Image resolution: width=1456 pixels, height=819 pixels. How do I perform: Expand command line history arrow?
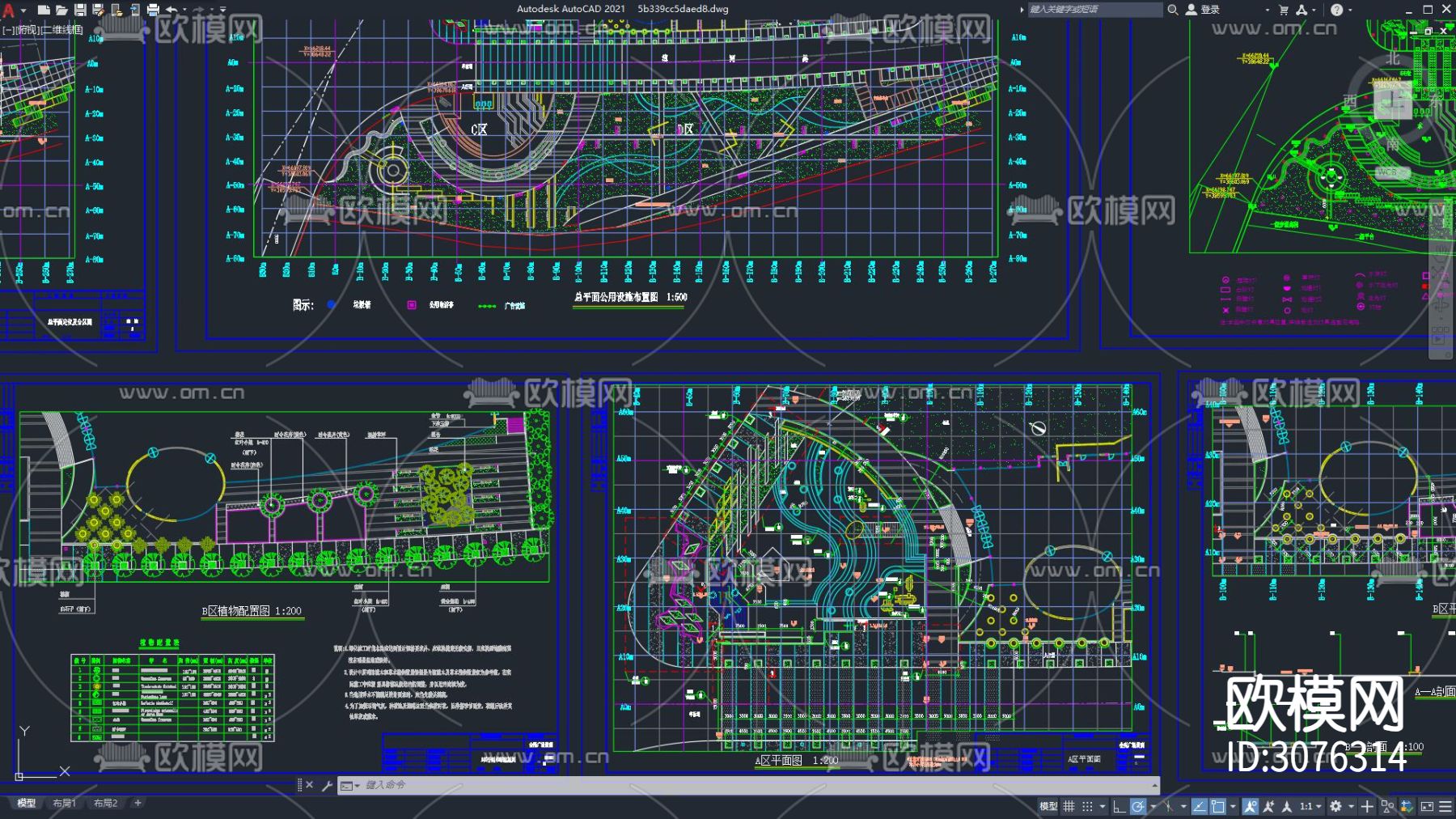point(1154,785)
